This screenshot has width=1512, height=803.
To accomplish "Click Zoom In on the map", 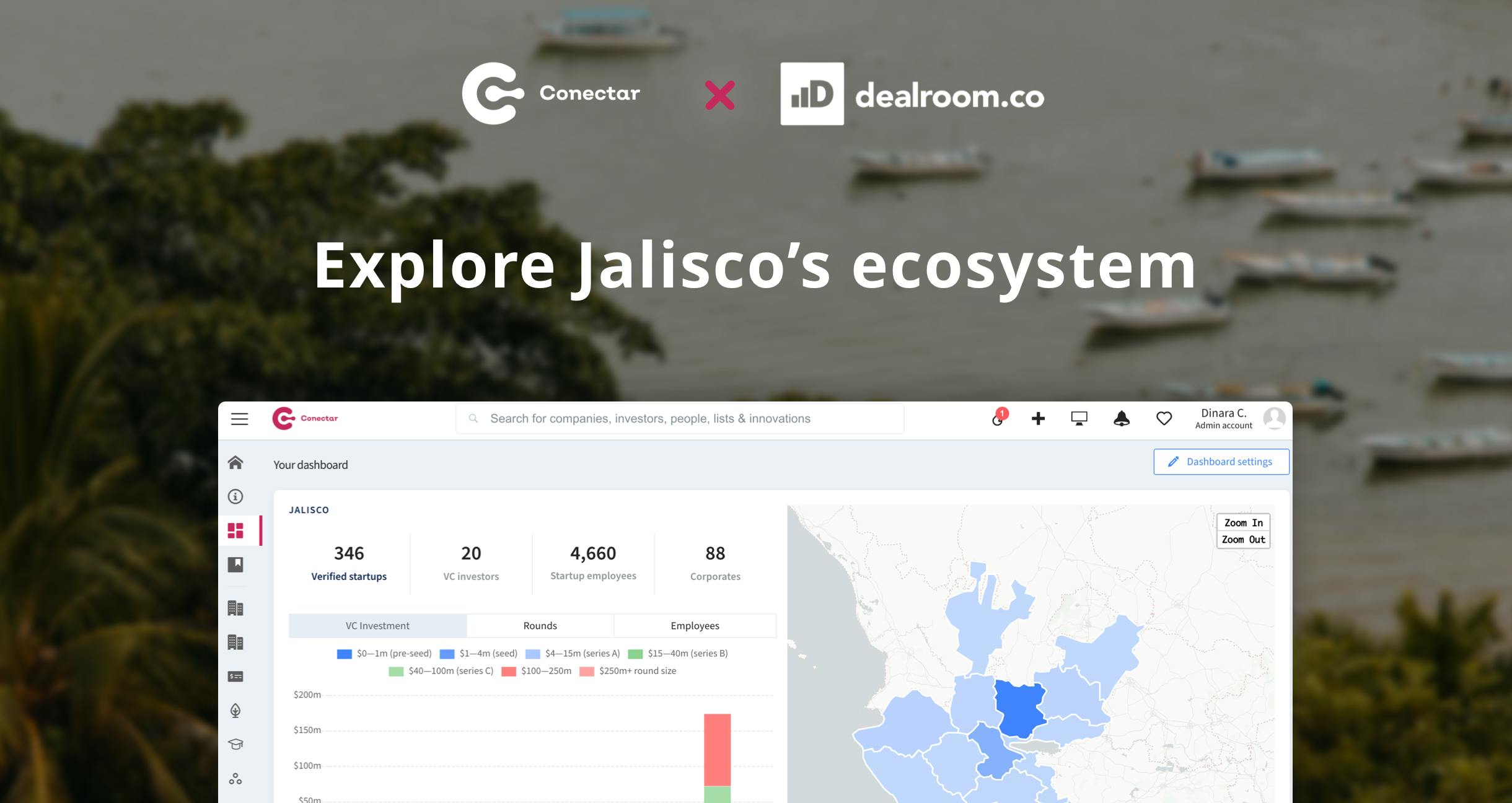I will 1242,522.
